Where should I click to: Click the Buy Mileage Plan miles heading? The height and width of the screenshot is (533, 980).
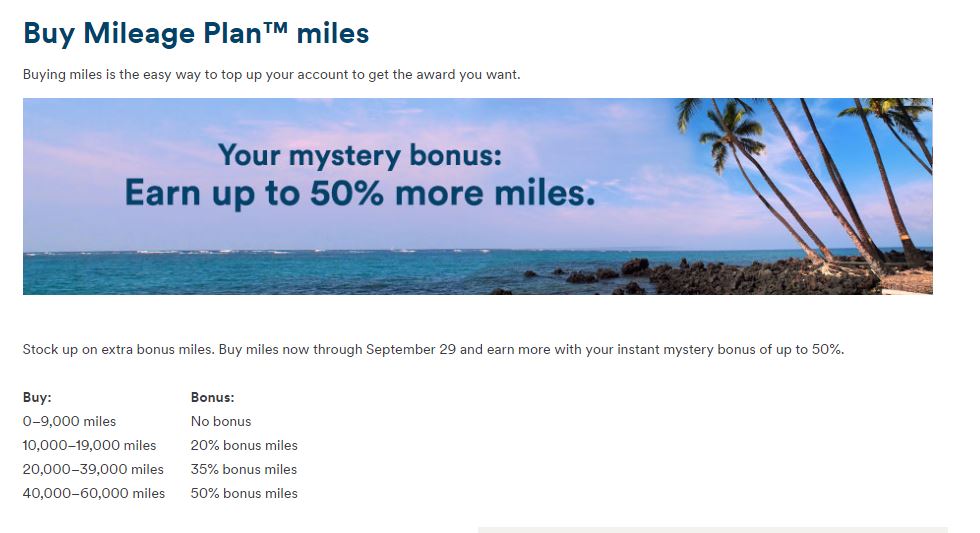196,33
